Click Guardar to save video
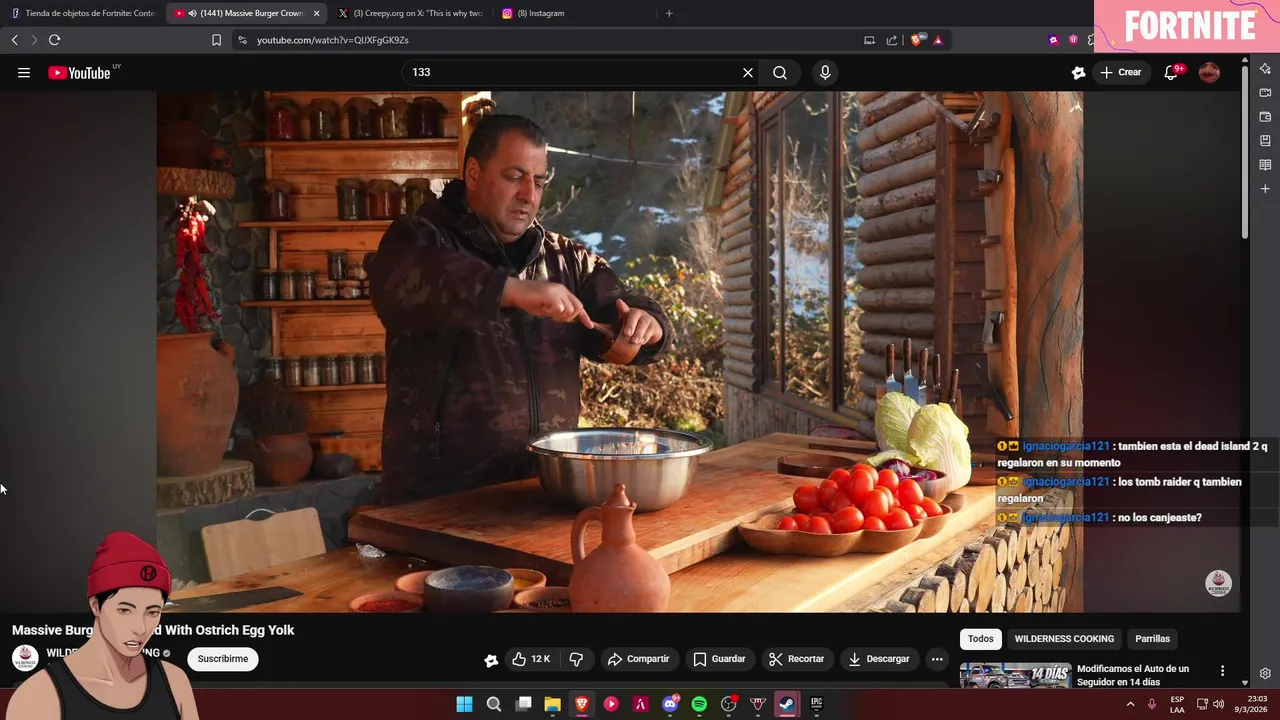This screenshot has width=1280, height=720. pos(719,659)
